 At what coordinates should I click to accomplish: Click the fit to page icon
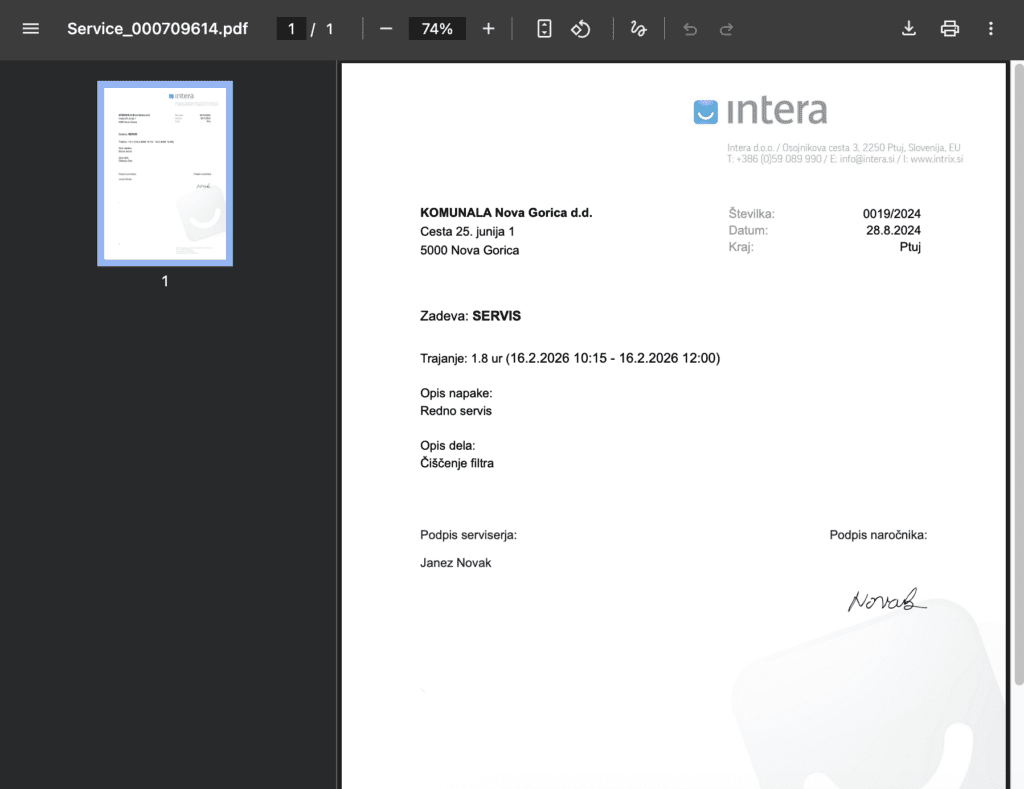(544, 29)
